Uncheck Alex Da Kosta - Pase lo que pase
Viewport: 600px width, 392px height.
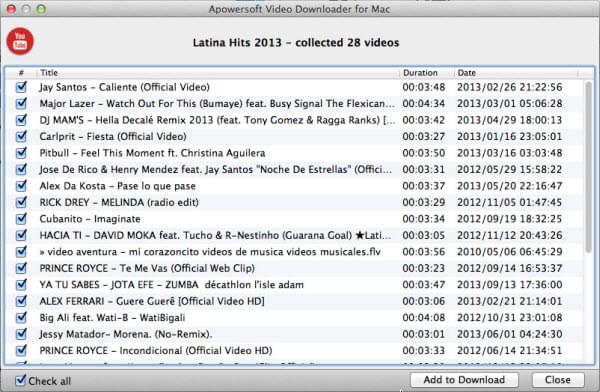coord(21,186)
